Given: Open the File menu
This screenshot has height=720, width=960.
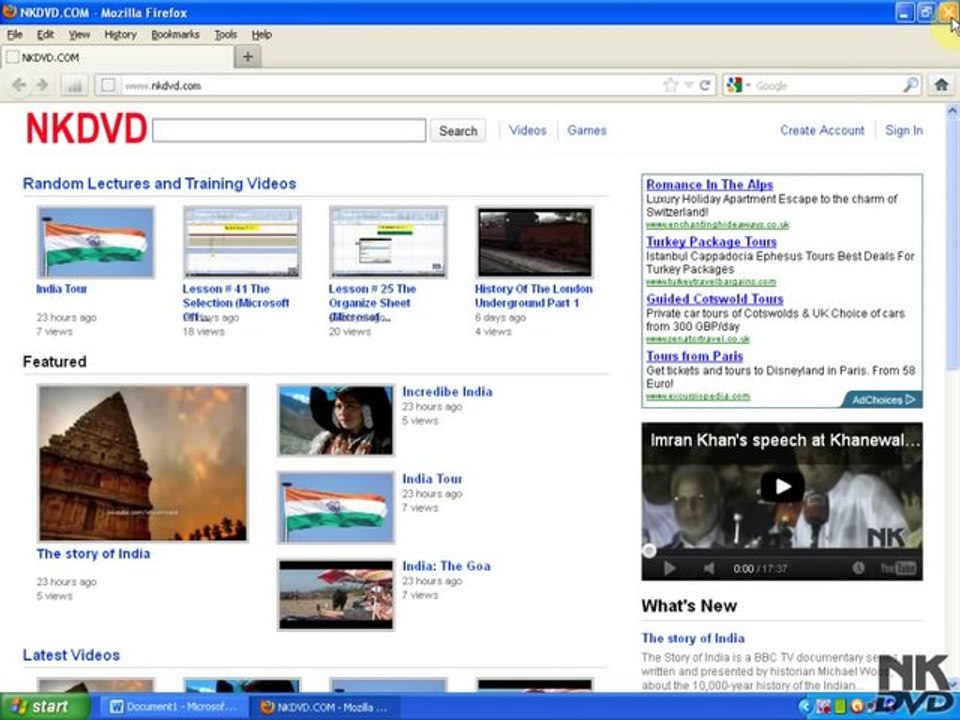Looking at the screenshot, I should coord(15,35).
